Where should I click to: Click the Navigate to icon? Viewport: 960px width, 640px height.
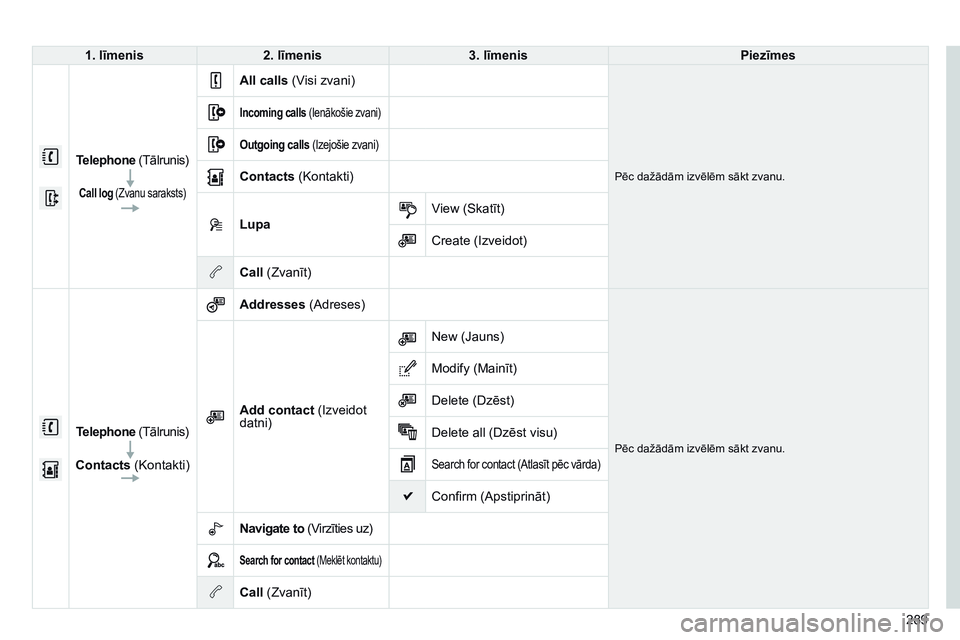(216, 529)
